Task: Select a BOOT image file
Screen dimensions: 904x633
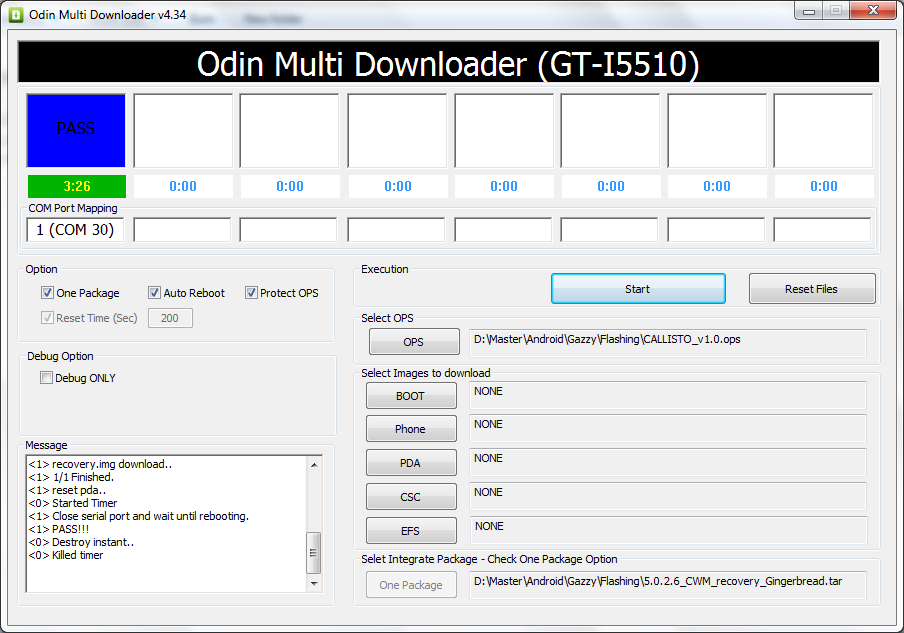Action: pos(410,395)
